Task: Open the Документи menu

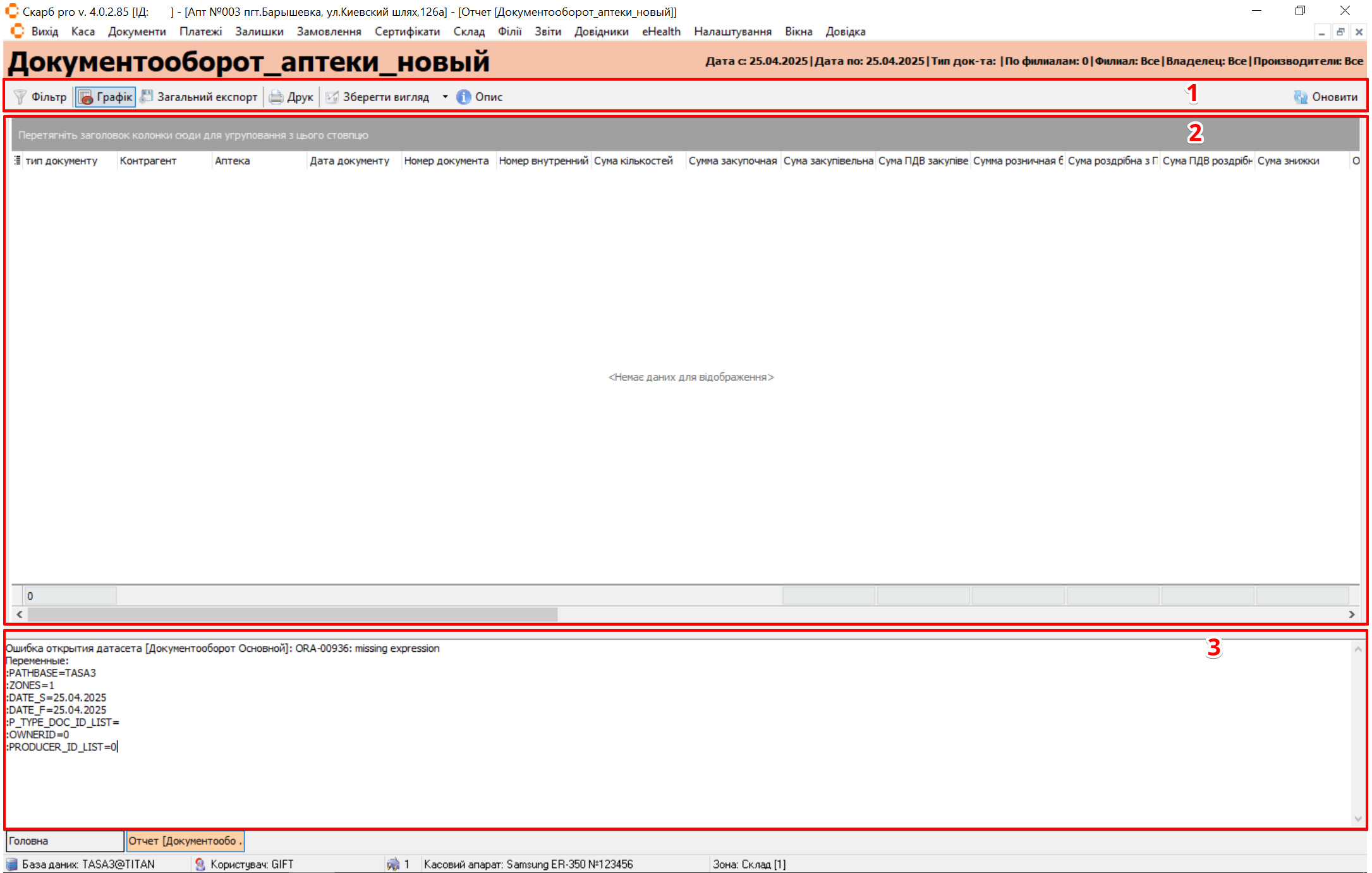Action: tap(137, 32)
